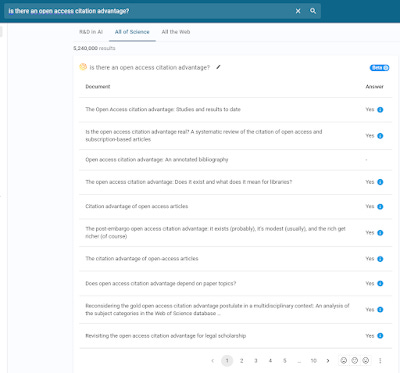Click the '5,240,000 results' count text
The image size is (400, 373).
[94, 48]
